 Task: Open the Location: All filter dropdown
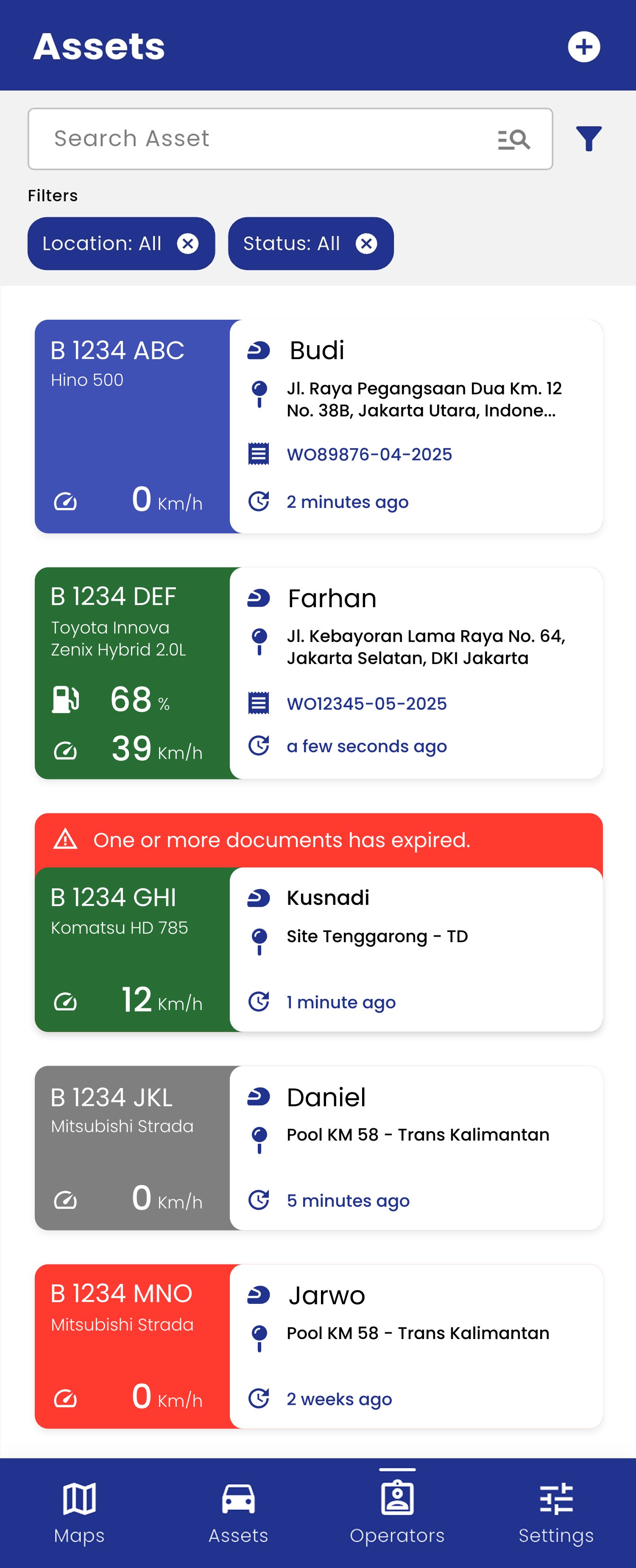(x=102, y=243)
